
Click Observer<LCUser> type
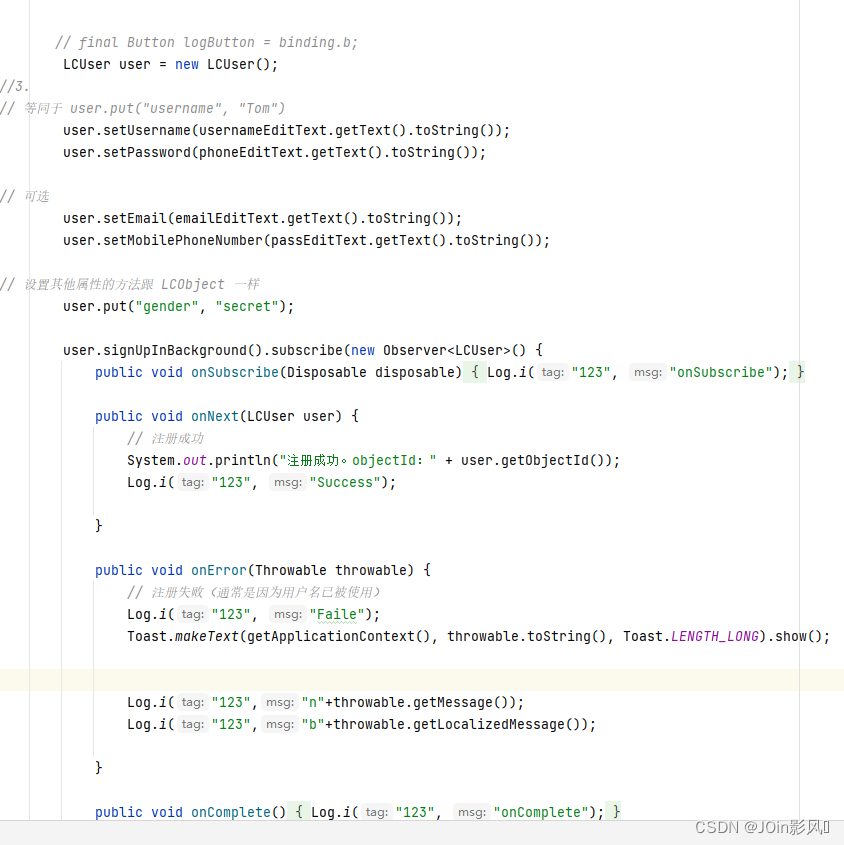(x=446, y=350)
